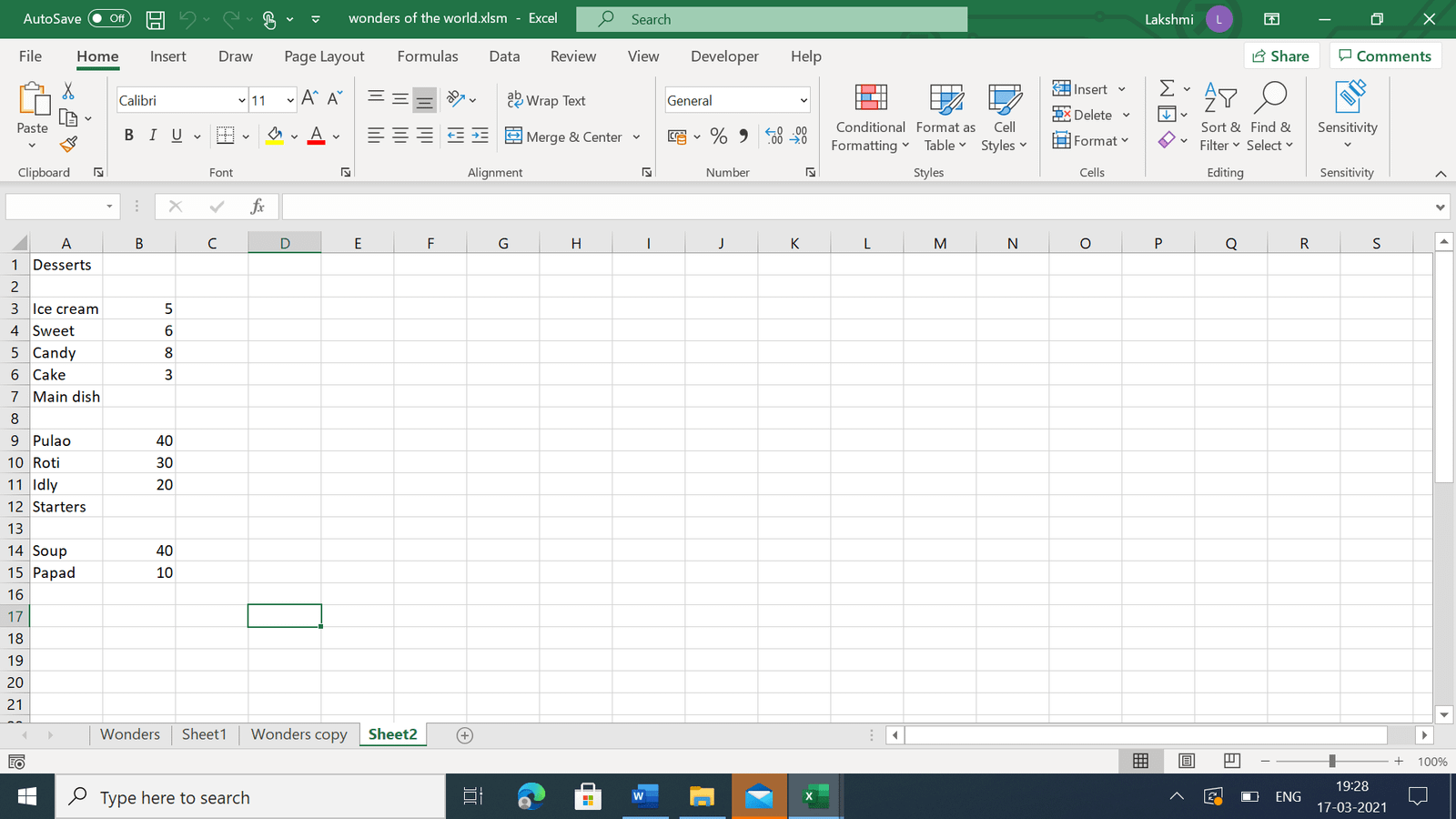Click the Save floppy disk icon
Image resolution: width=1456 pixels, height=819 pixels.
[156, 19]
